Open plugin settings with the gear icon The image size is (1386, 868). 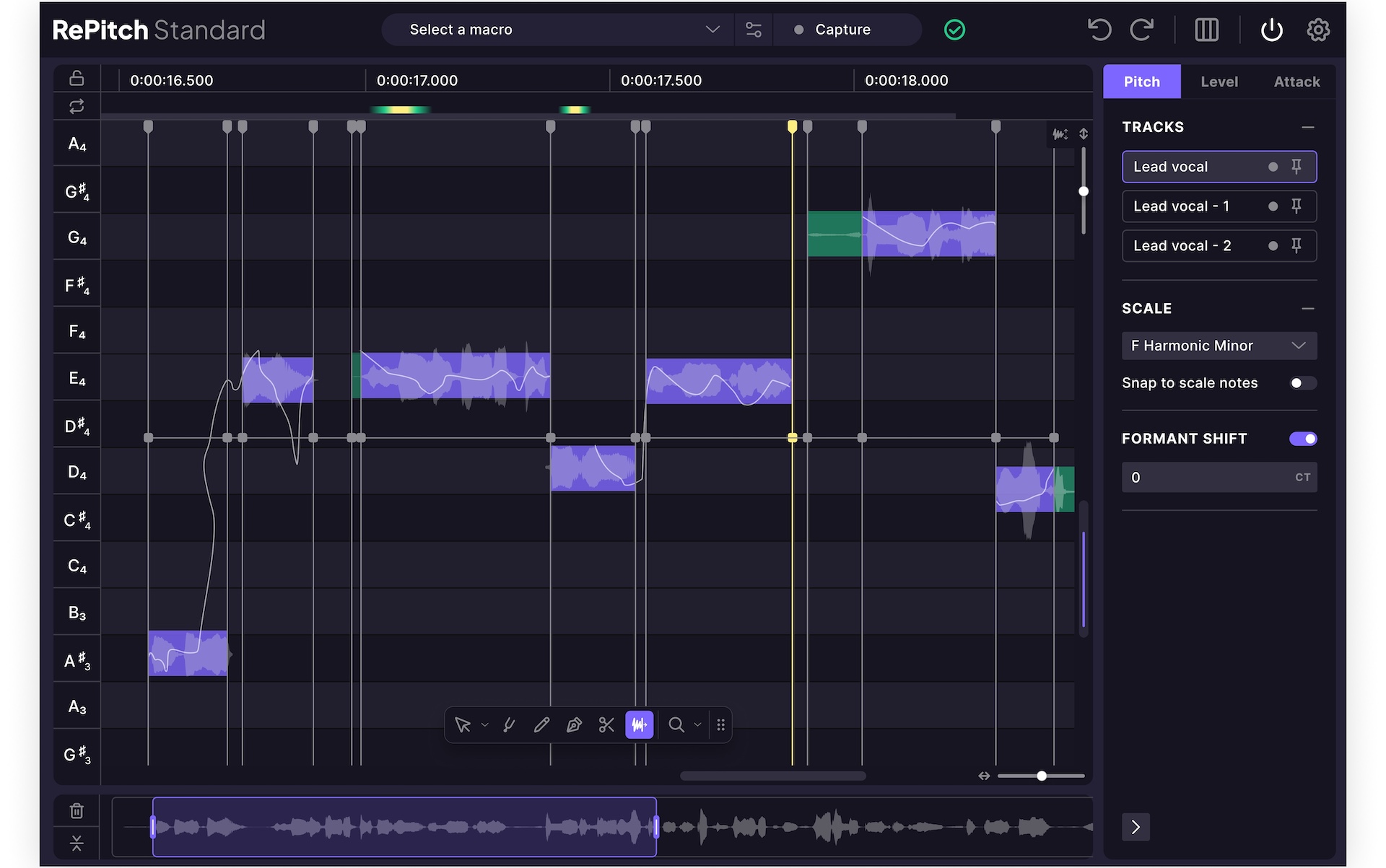[1317, 30]
